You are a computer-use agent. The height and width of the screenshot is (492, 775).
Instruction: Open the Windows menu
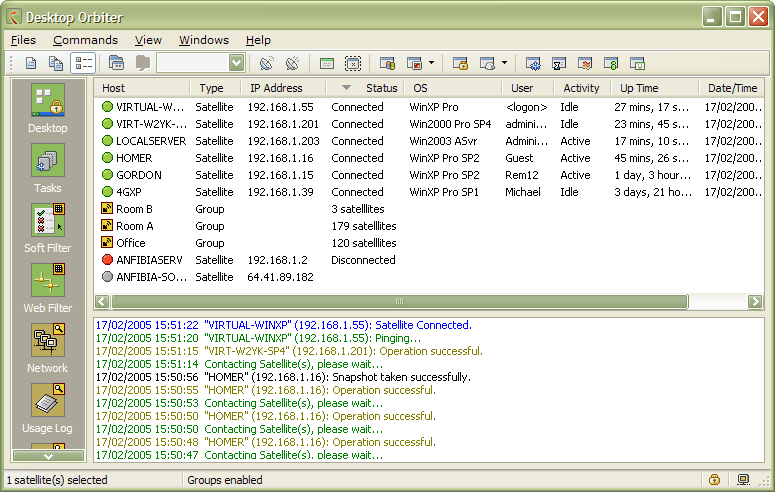point(204,40)
